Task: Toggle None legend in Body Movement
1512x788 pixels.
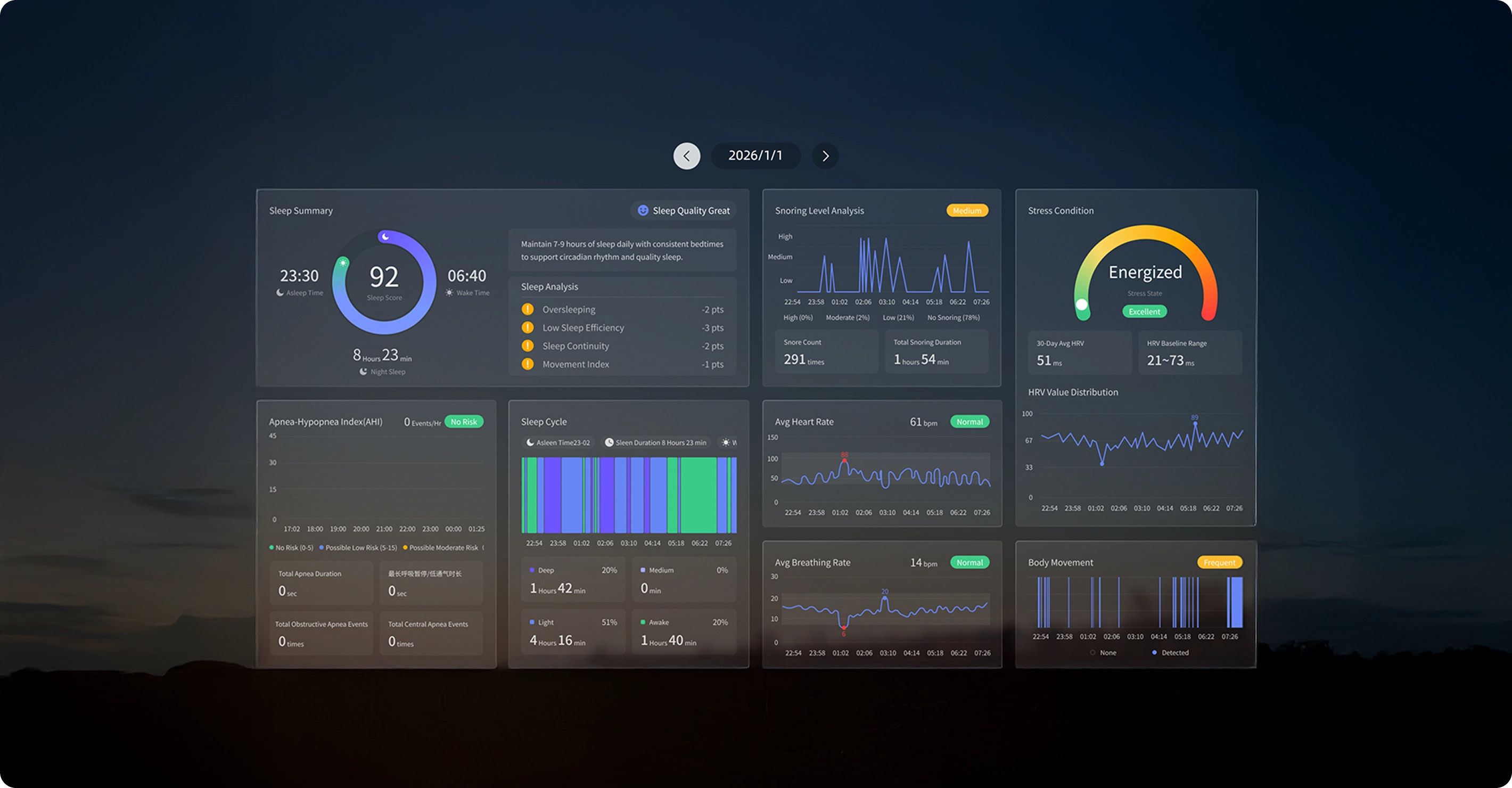Action: coord(1104,653)
